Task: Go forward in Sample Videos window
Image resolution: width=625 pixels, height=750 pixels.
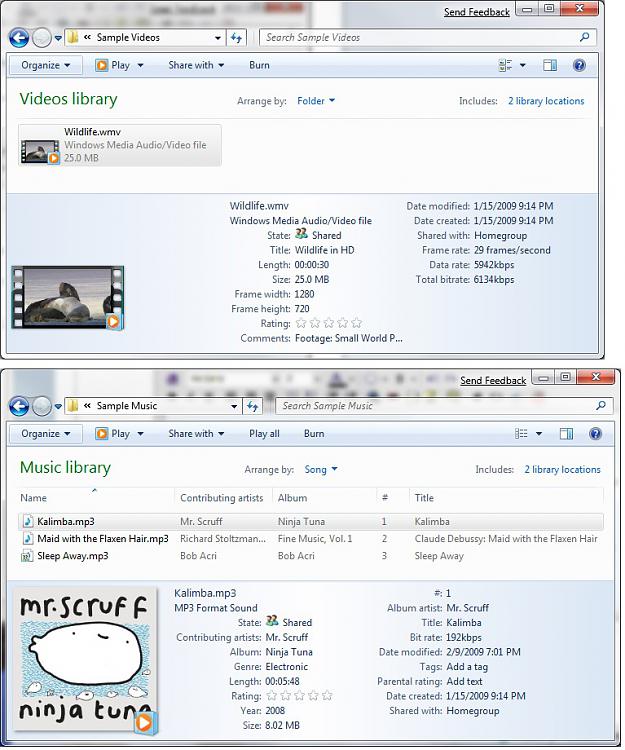Action: pyautogui.click(x=42, y=38)
